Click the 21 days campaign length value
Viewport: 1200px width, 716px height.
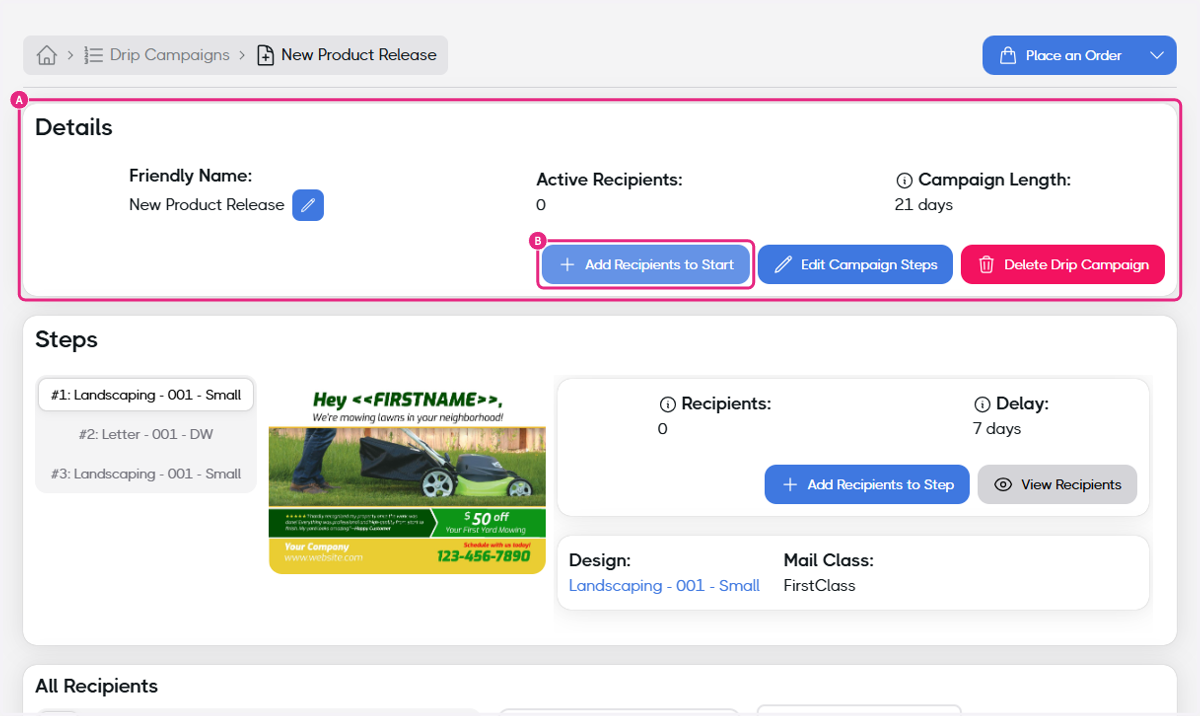point(924,205)
